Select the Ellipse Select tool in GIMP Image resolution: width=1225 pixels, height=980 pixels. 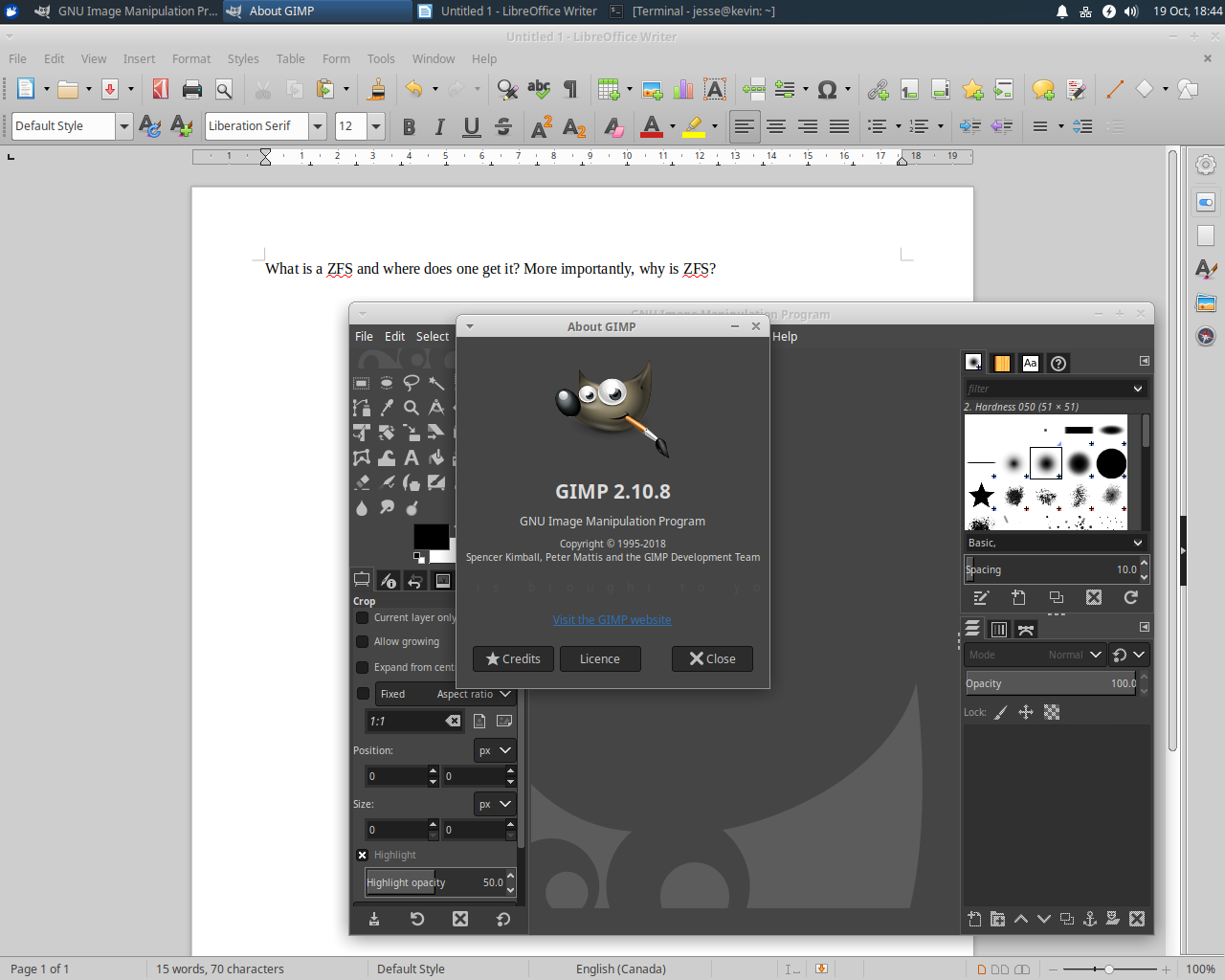click(x=387, y=383)
